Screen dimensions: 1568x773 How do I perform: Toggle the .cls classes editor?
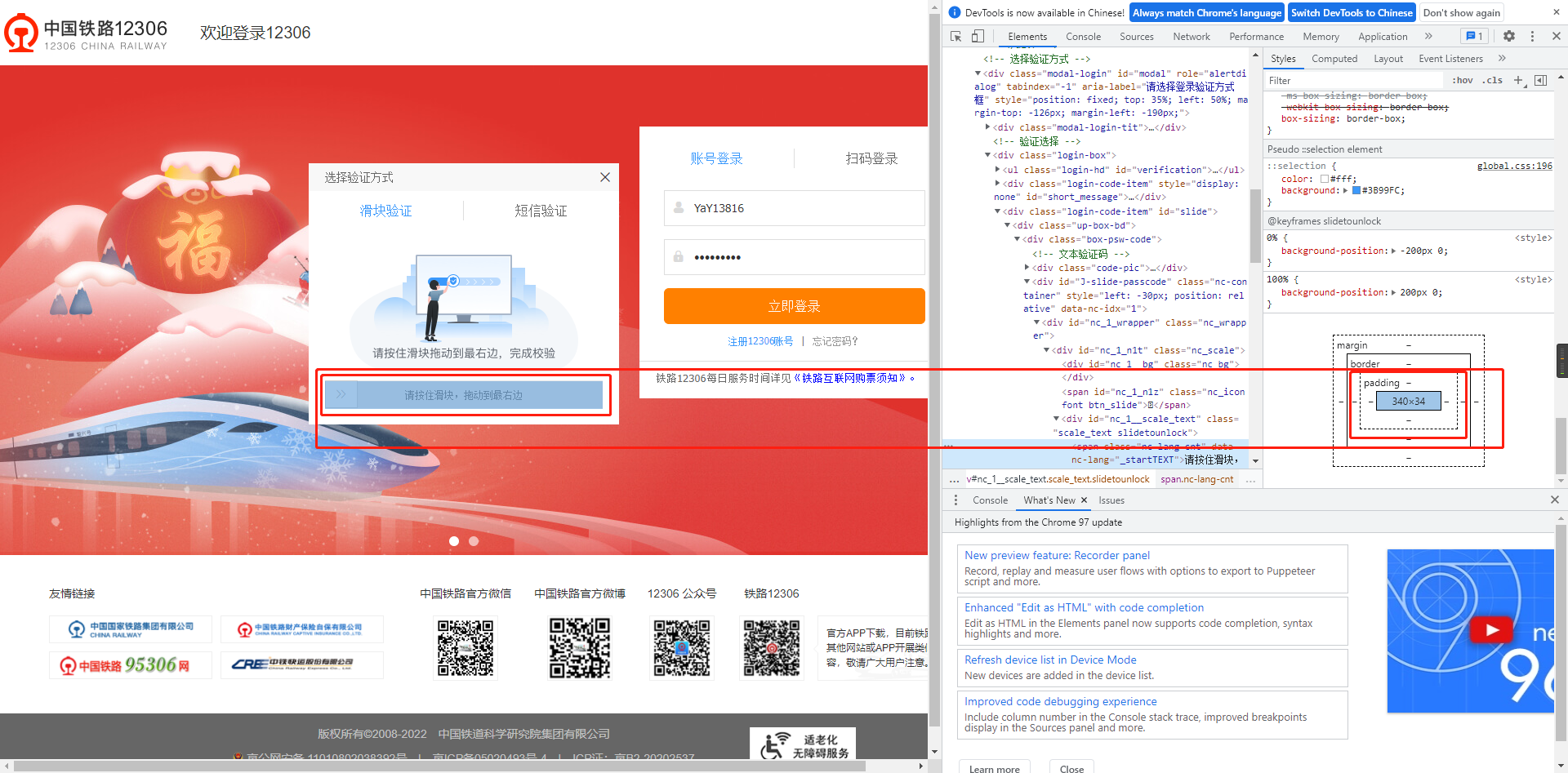(x=1492, y=80)
